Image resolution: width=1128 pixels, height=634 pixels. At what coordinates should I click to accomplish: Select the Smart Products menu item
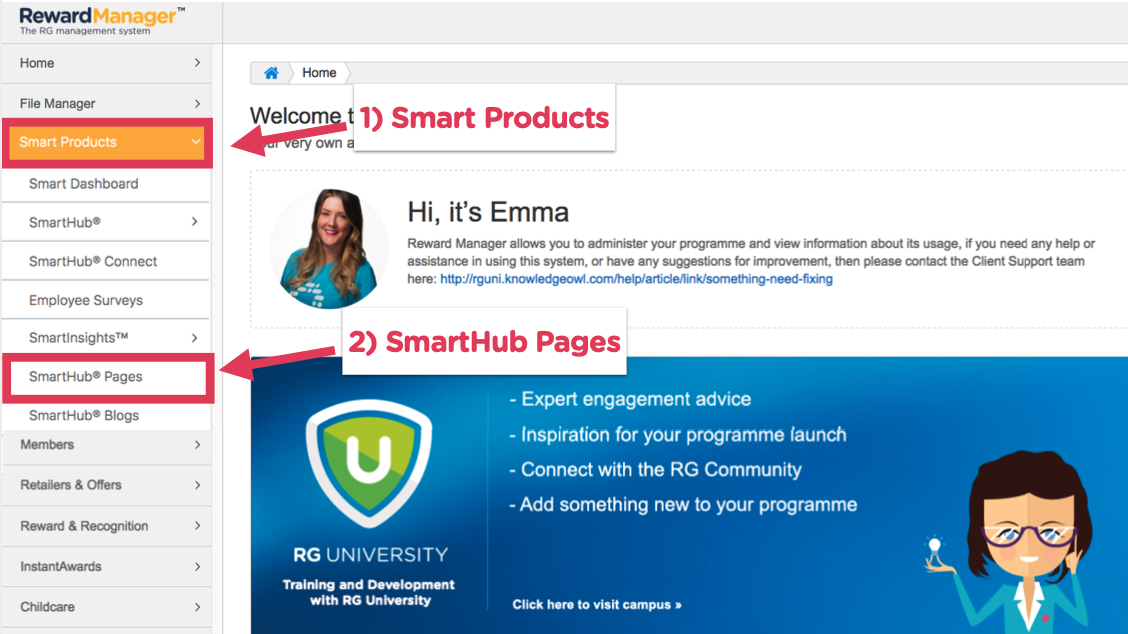coord(106,142)
